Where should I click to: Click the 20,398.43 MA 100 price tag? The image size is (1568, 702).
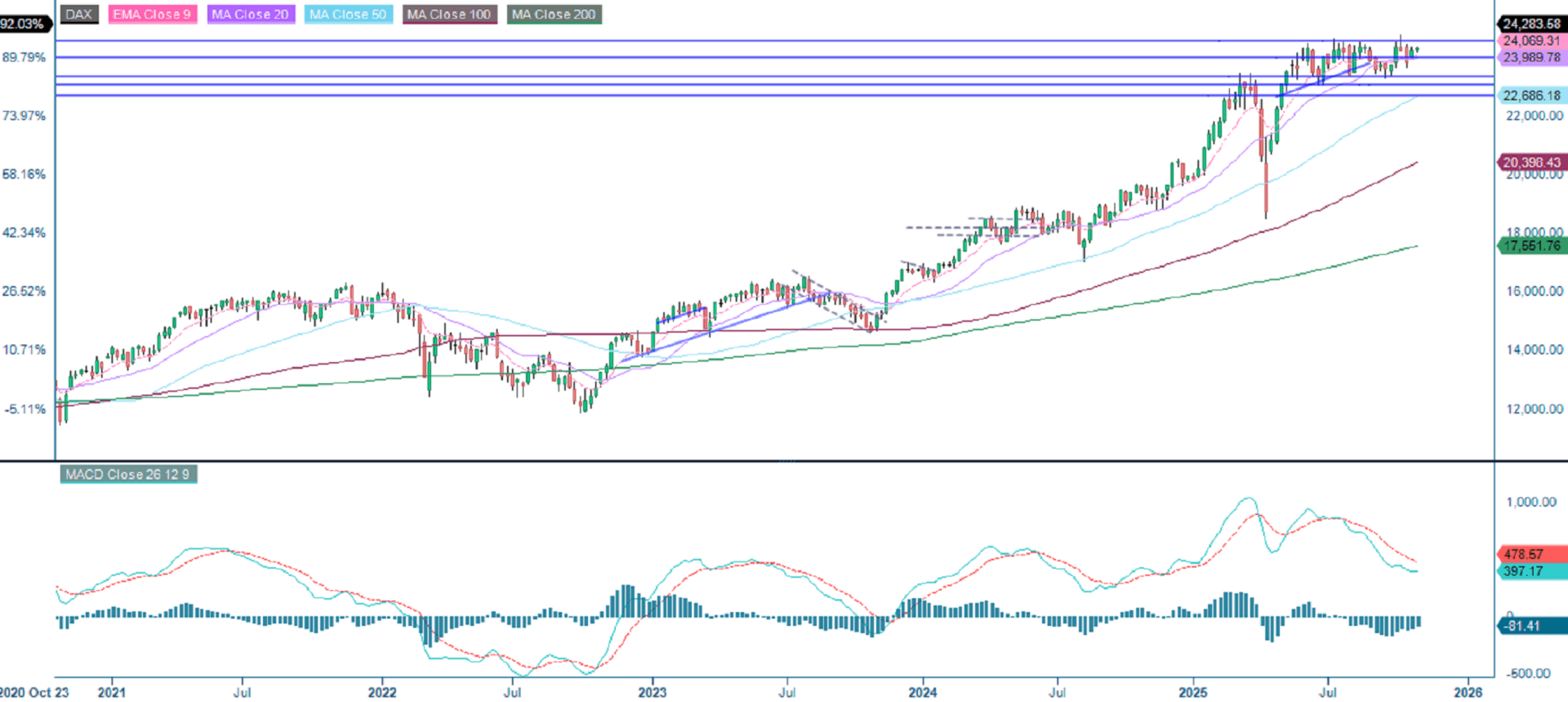(1532, 163)
